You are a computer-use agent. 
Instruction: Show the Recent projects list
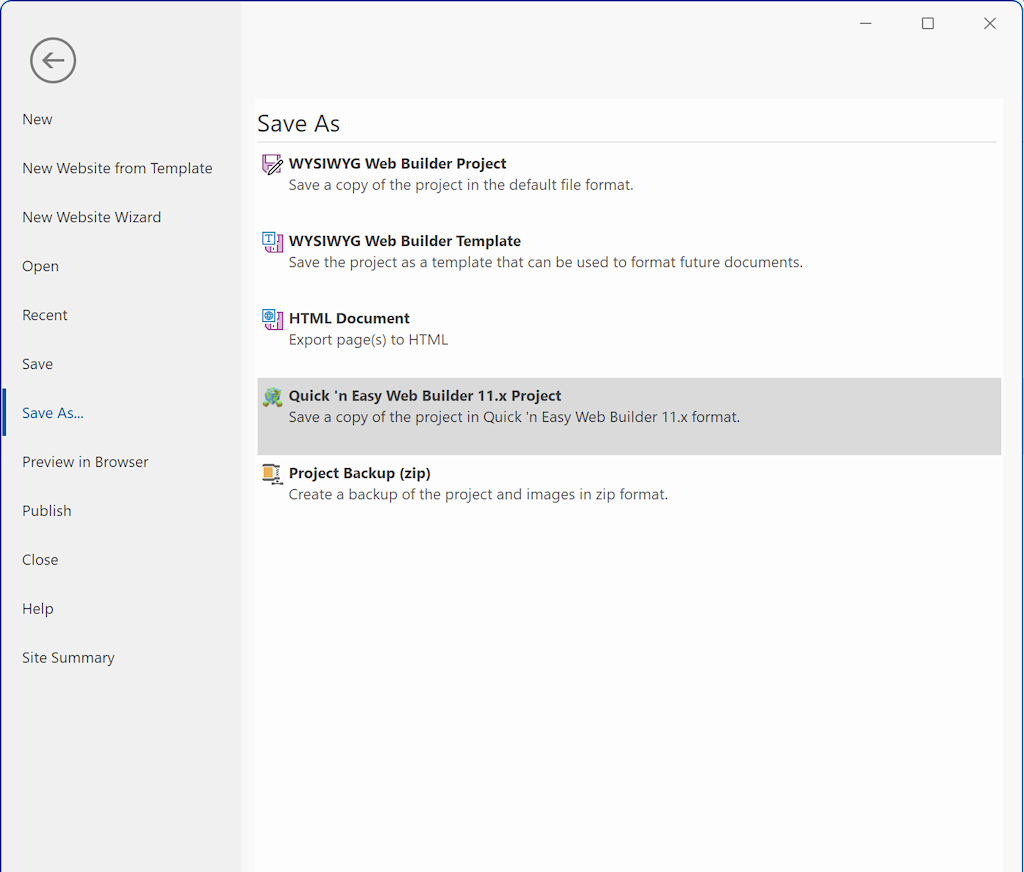click(45, 315)
